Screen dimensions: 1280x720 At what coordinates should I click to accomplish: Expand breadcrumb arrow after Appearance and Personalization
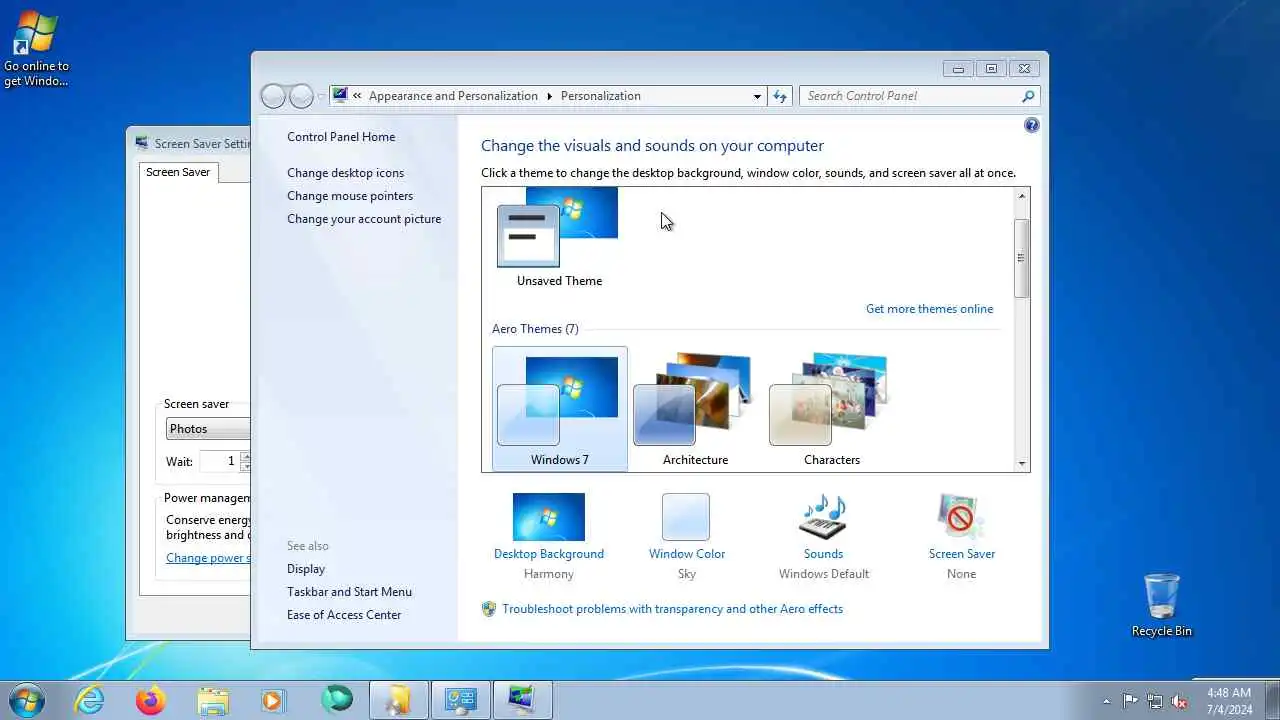pyautogui.click(x=549, y=96)
